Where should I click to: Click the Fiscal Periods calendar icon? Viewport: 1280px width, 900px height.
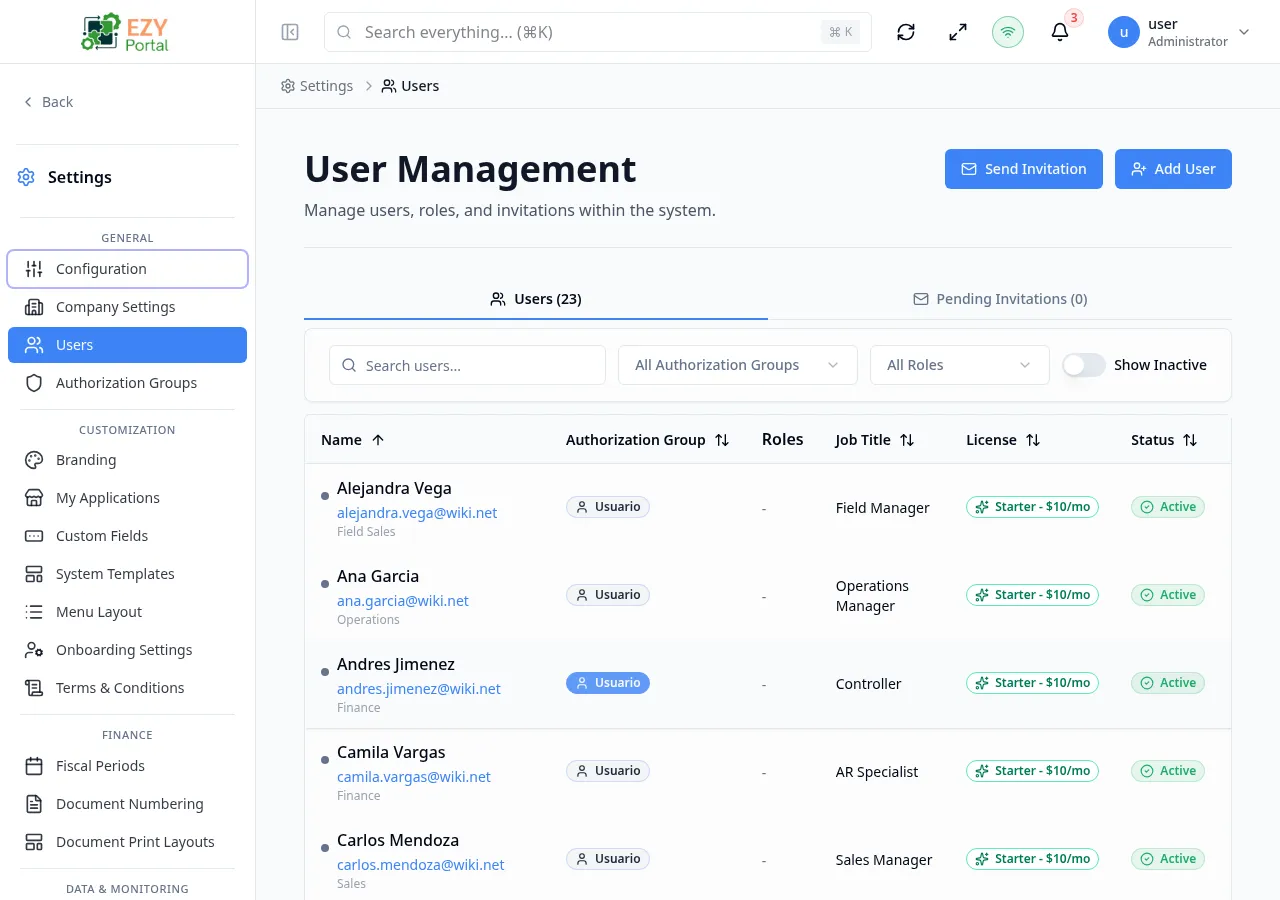34,766
